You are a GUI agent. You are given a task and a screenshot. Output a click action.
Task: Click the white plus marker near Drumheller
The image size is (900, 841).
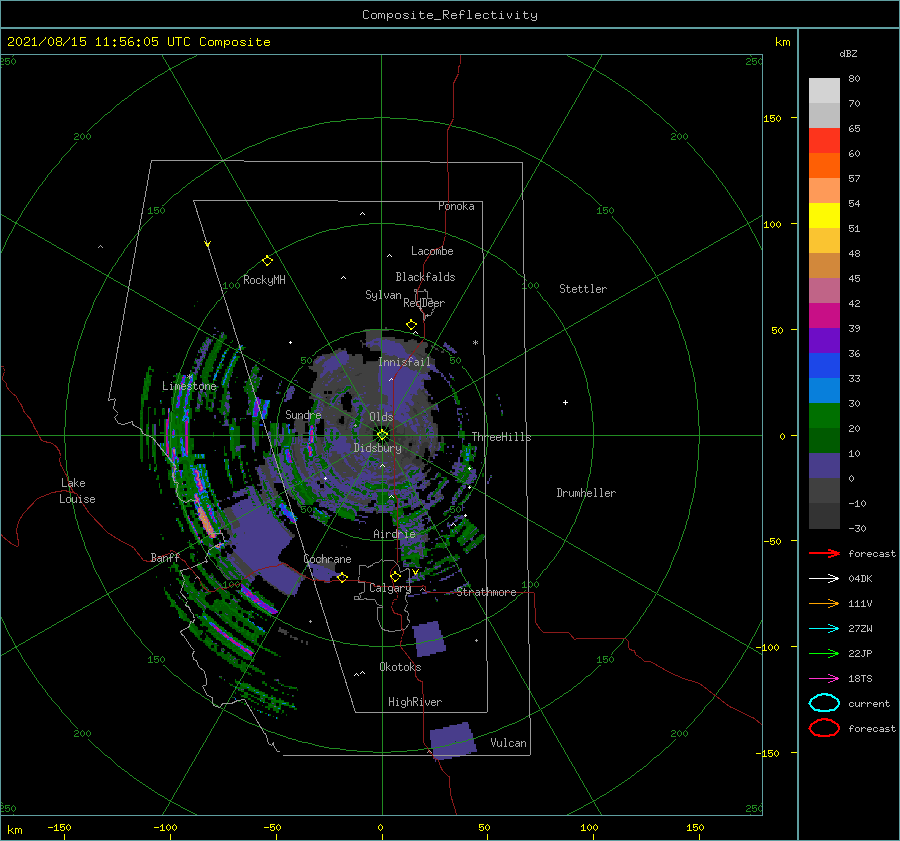[565, 402]
